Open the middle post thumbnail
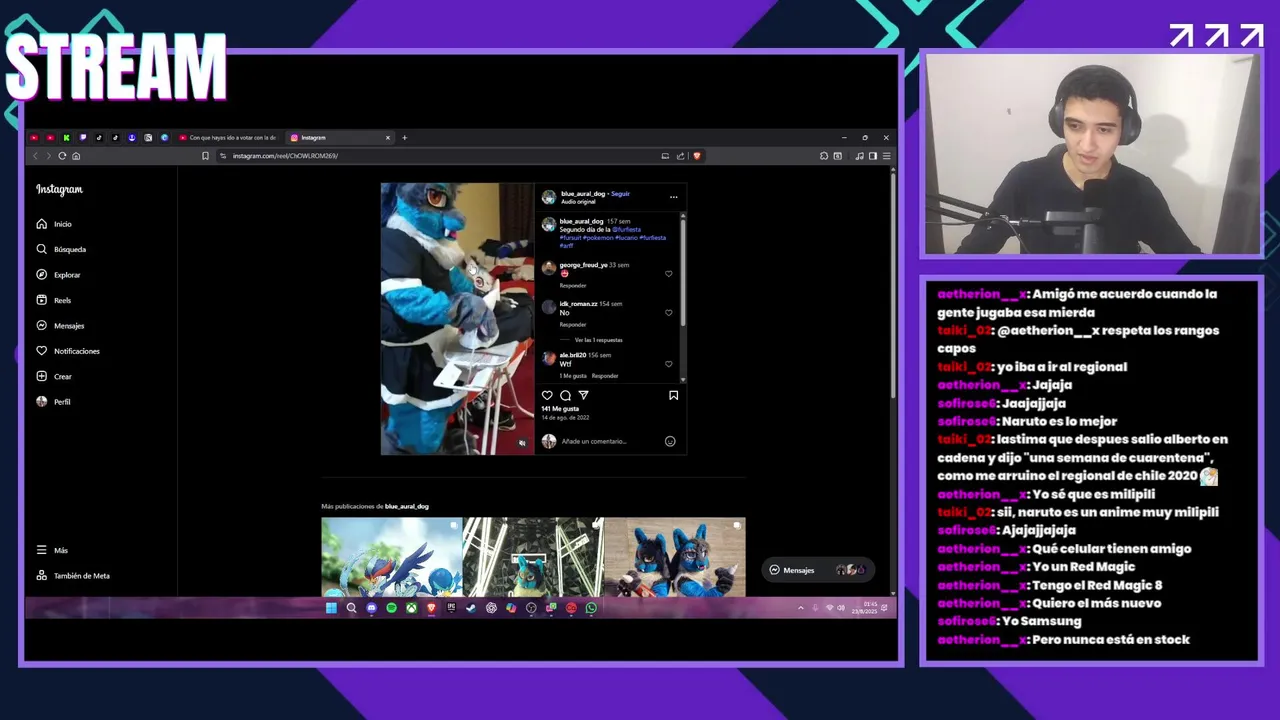This screenshot has width=1280, height=720. click(x=532, y=557)
